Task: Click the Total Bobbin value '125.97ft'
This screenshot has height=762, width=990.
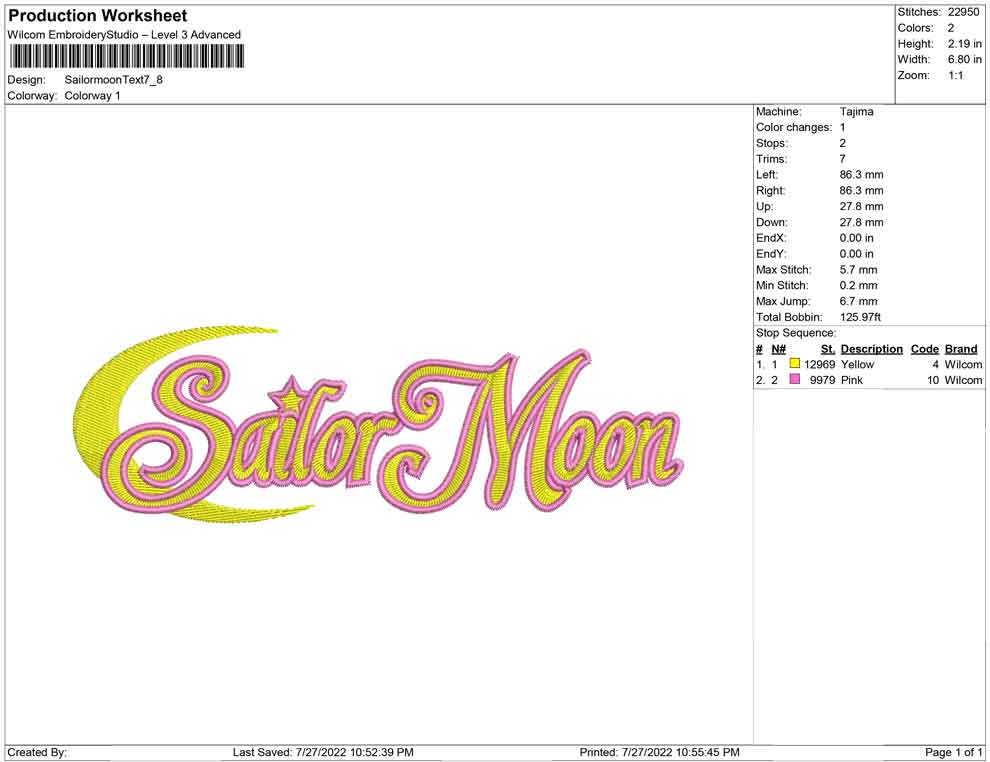Action: click(x=861, y=317)
